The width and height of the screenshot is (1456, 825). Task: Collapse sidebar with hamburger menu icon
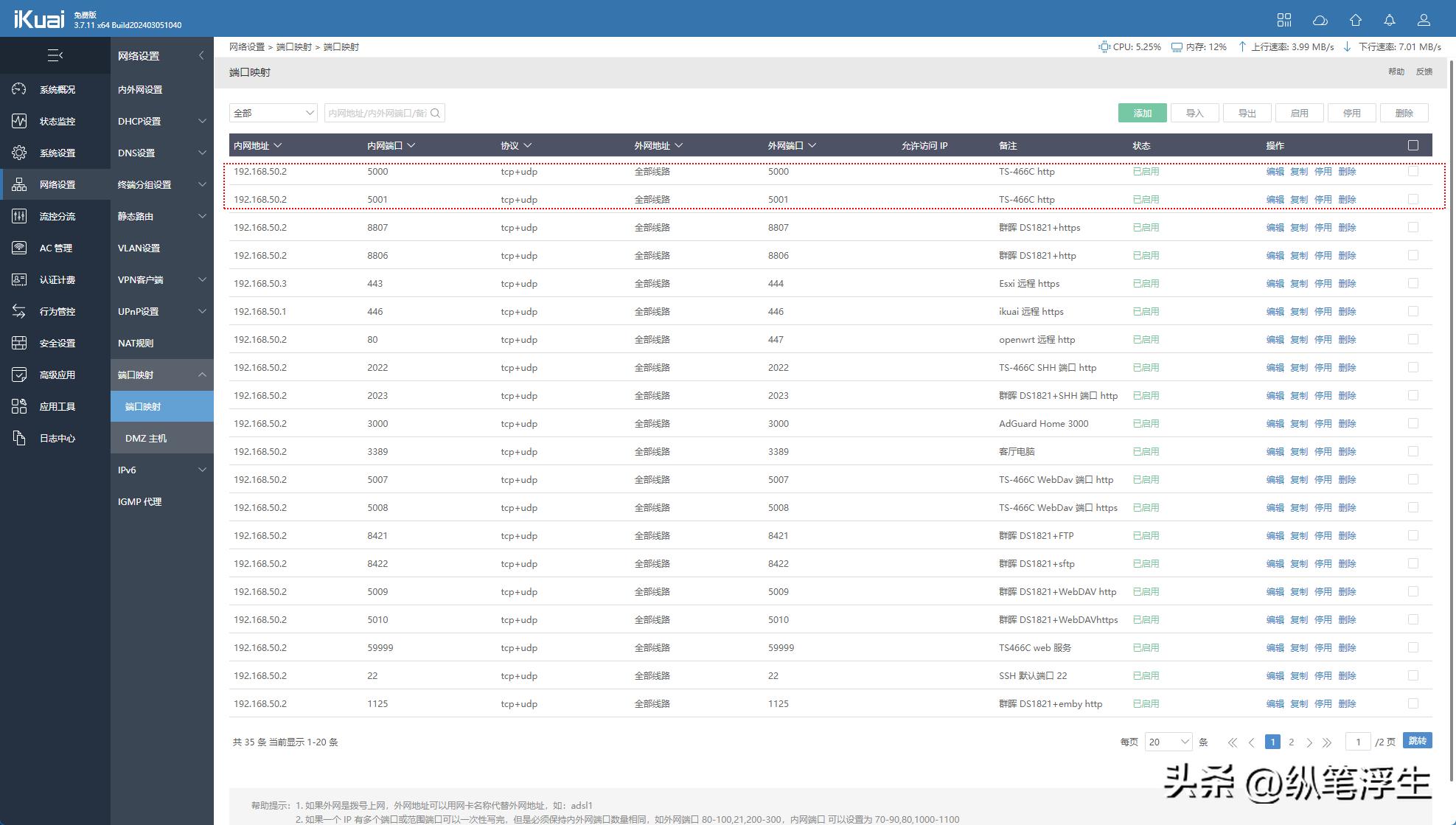[x=55, y=55]
